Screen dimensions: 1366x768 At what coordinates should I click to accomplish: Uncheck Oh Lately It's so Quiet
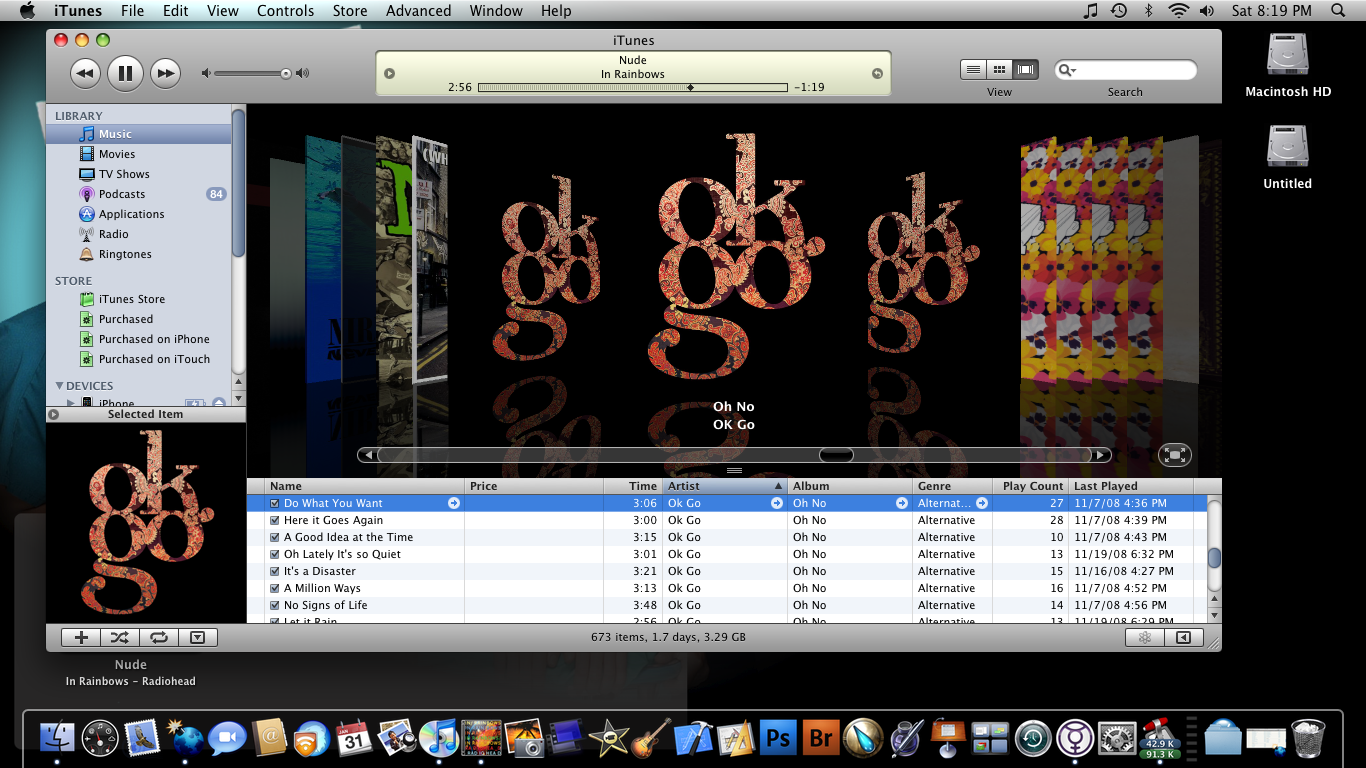click(275, 554)
